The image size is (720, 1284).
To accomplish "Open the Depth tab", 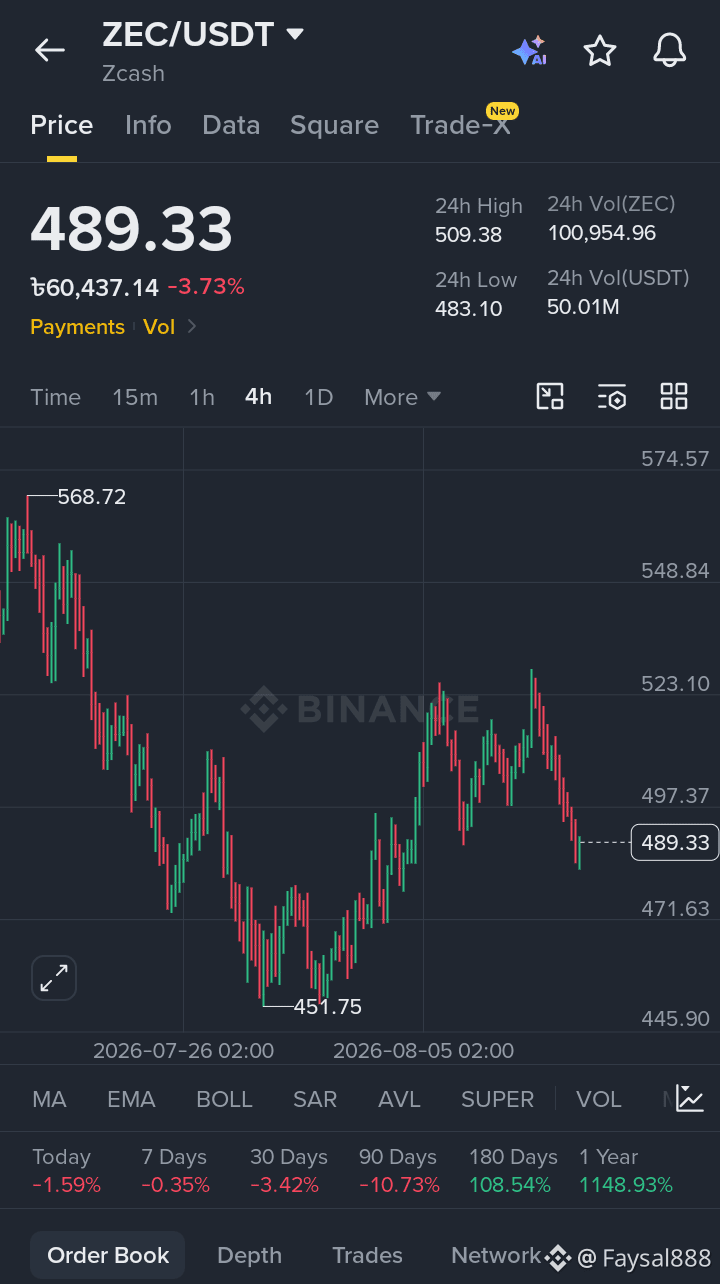I will (249, 1255).
